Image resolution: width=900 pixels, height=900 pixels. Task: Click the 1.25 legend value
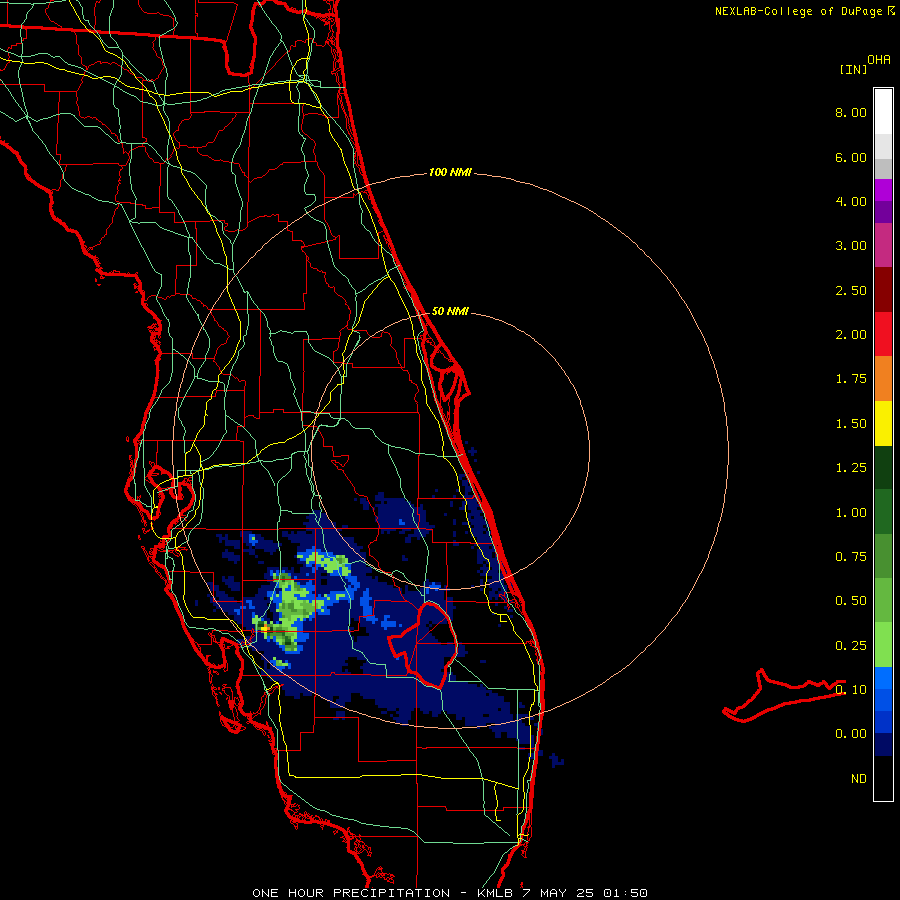[851, 468]
